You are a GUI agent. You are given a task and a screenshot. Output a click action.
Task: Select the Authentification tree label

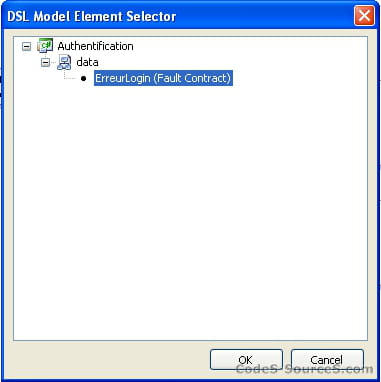[x=95, y=46]
